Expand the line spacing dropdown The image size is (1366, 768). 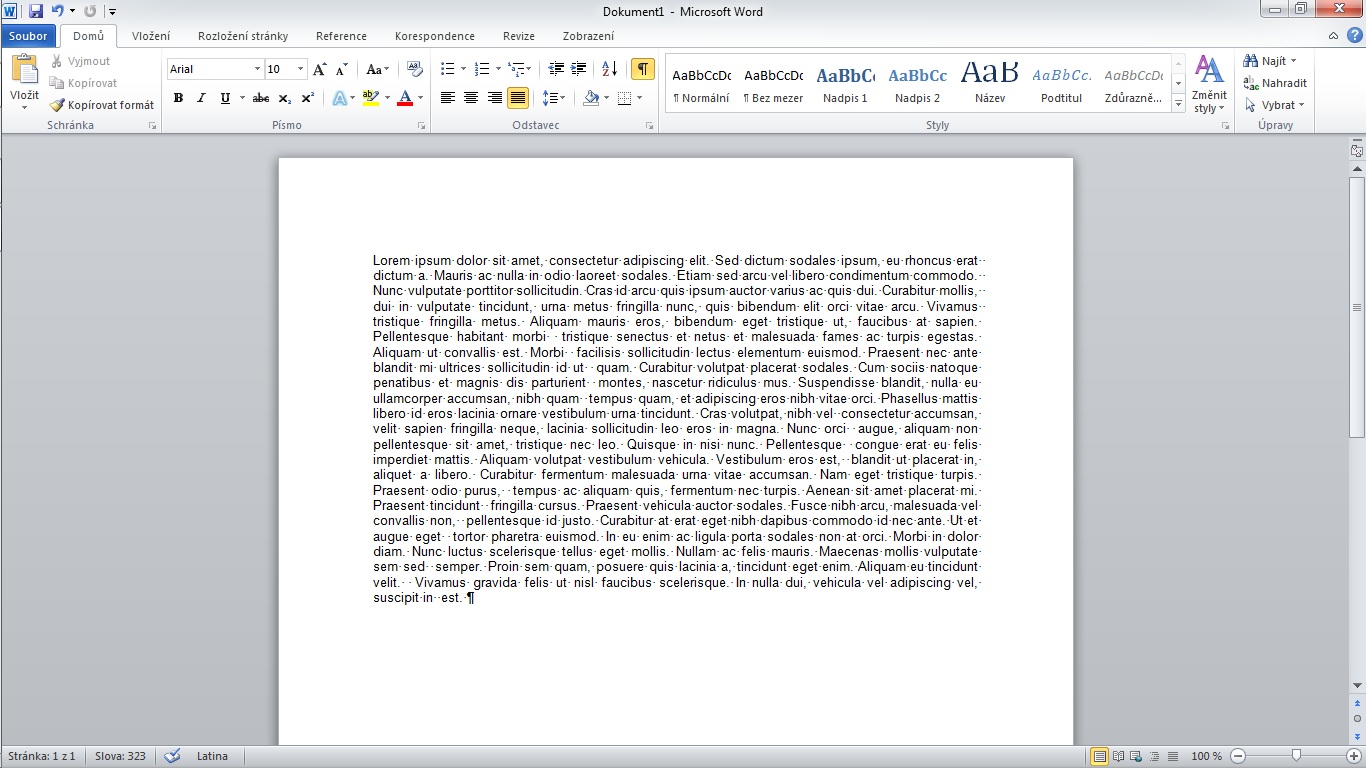tap(563, 98)
